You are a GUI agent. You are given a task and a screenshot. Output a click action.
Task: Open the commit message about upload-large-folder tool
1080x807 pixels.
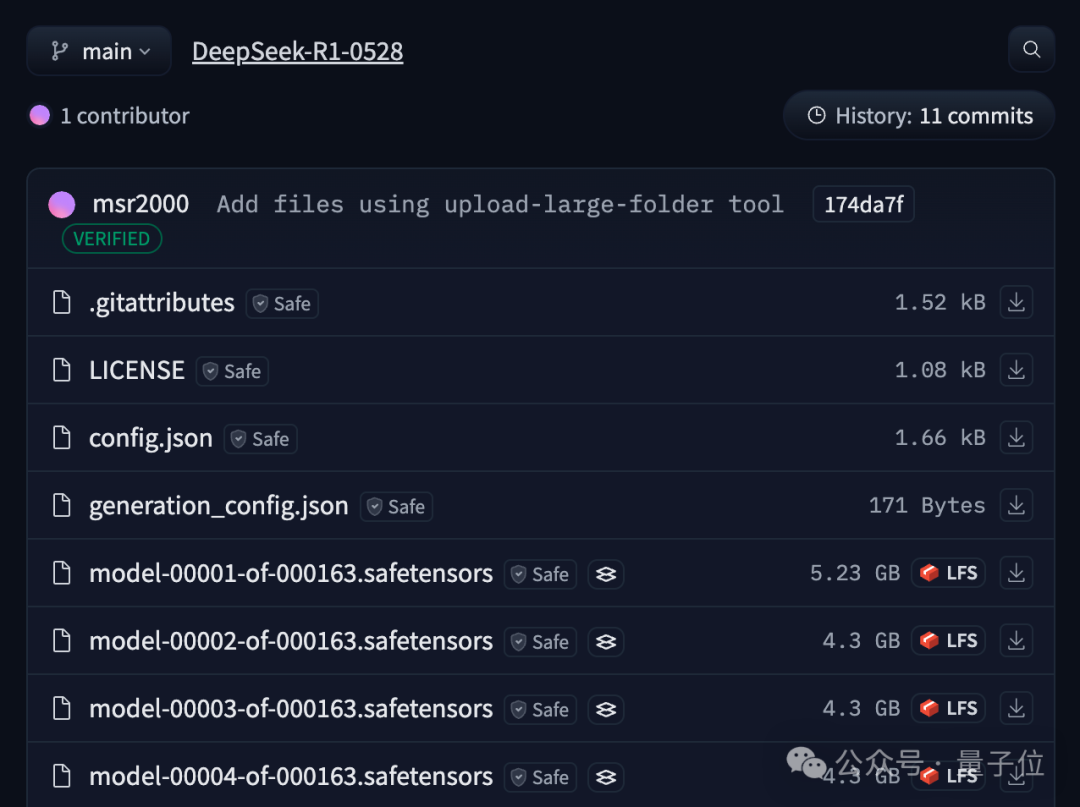[501, 204]
